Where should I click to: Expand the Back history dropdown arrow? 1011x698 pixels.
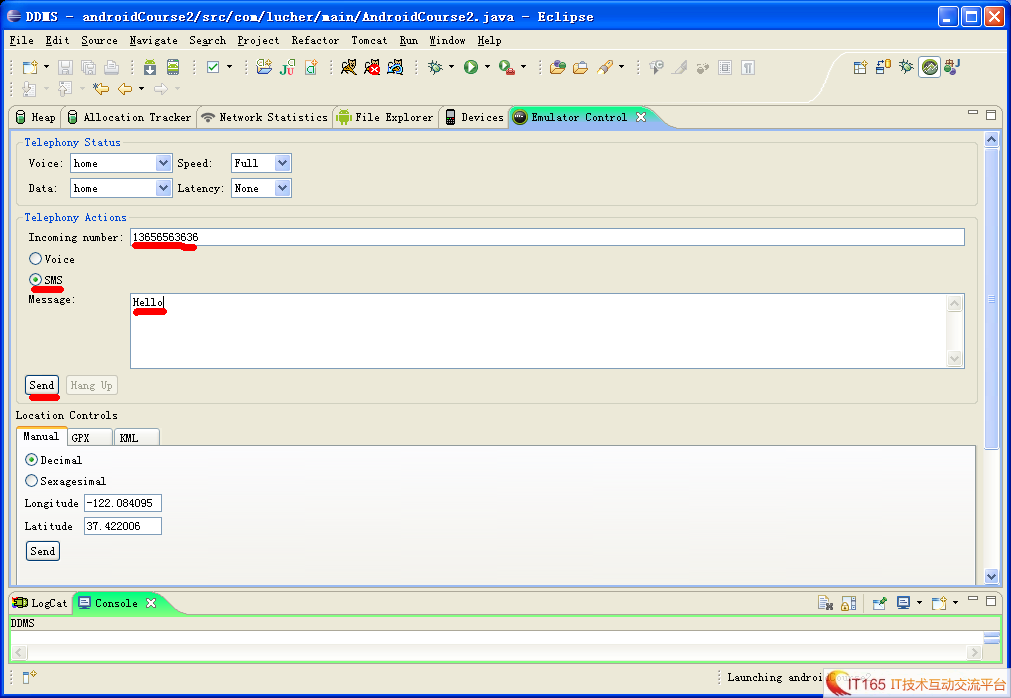[x=142, y=89]
